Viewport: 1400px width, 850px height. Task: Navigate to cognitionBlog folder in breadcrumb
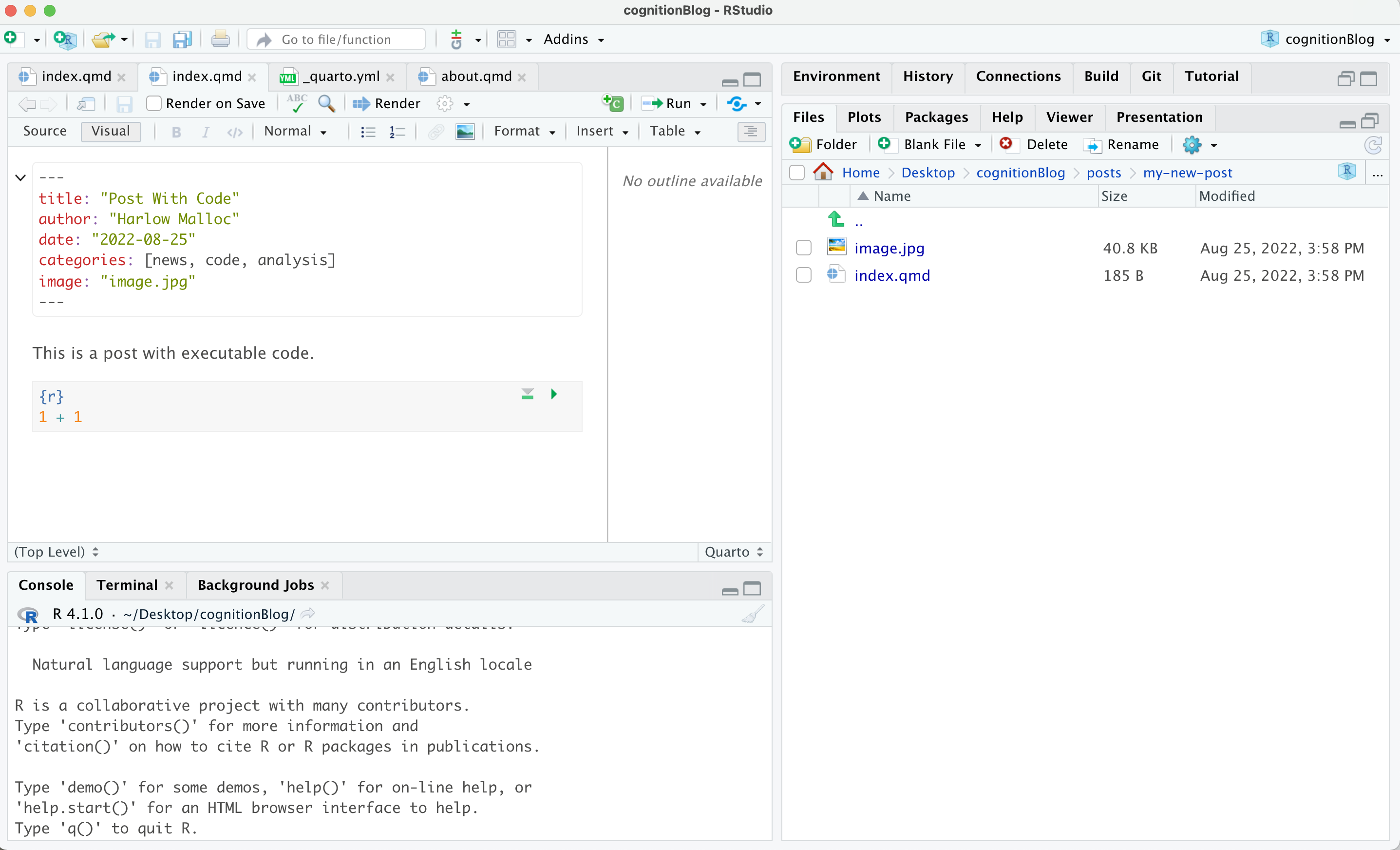coord(1021,173)
